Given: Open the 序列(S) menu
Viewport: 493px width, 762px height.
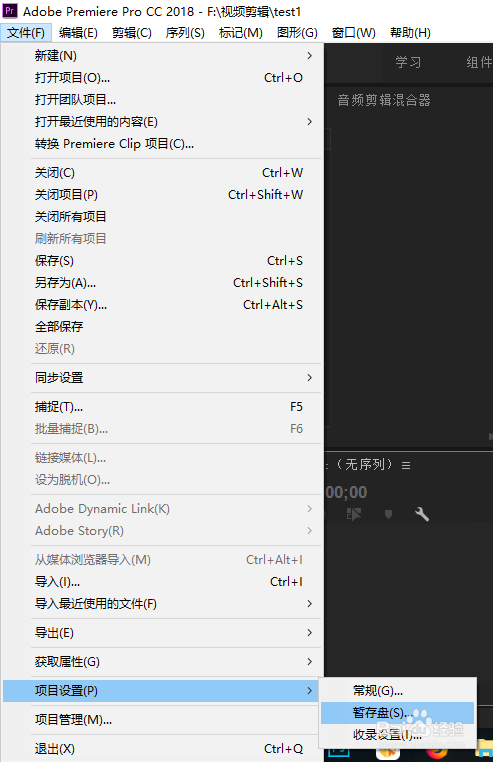Looking at the screenshot, I should pos(185,33).
